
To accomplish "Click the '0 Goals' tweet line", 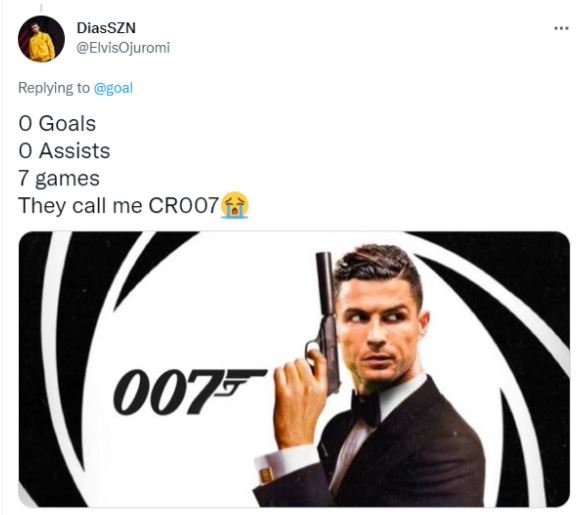I will click(57, 123).
